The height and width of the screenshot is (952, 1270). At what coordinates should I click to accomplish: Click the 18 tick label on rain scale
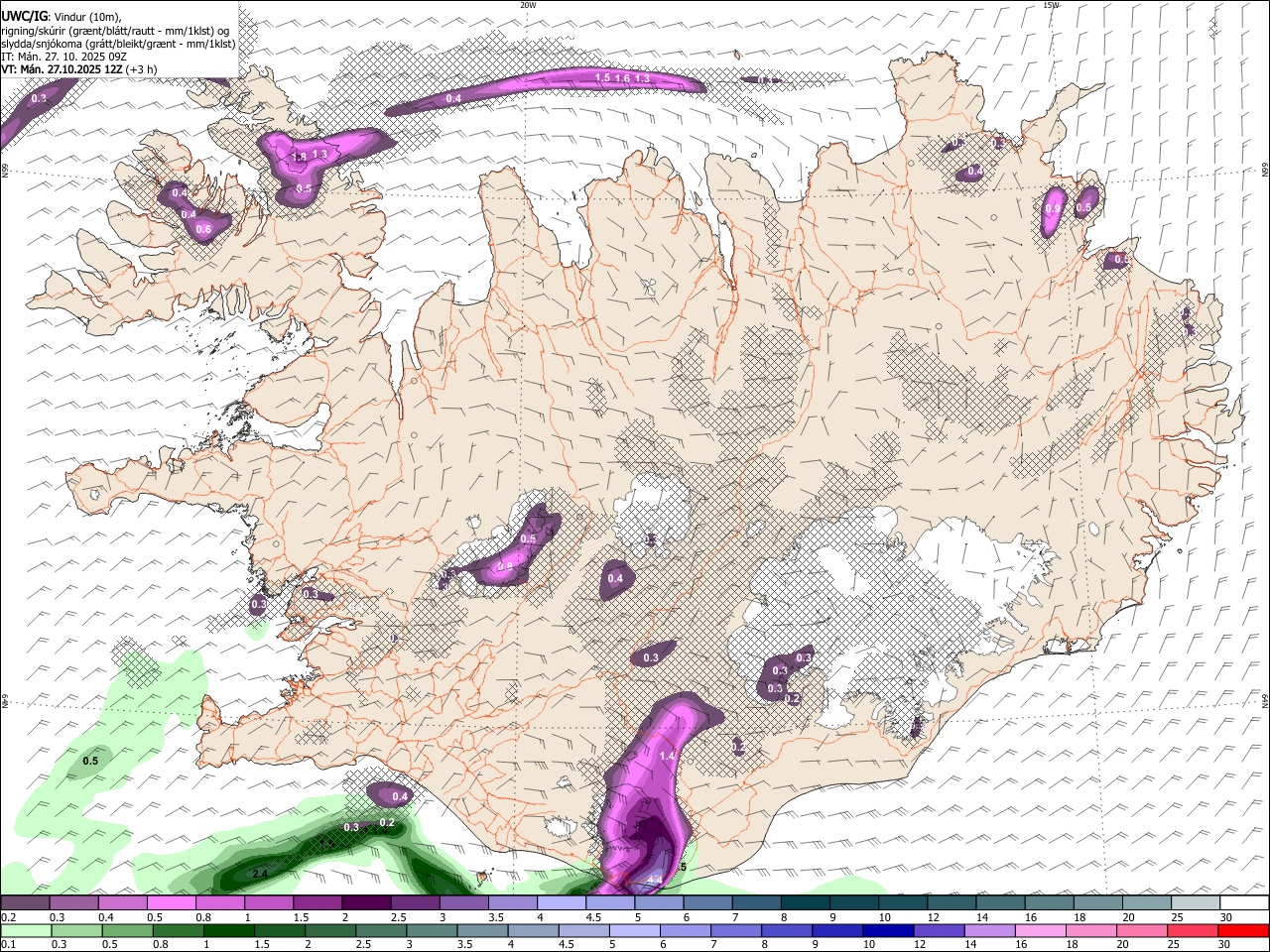tap(1073, 944)
